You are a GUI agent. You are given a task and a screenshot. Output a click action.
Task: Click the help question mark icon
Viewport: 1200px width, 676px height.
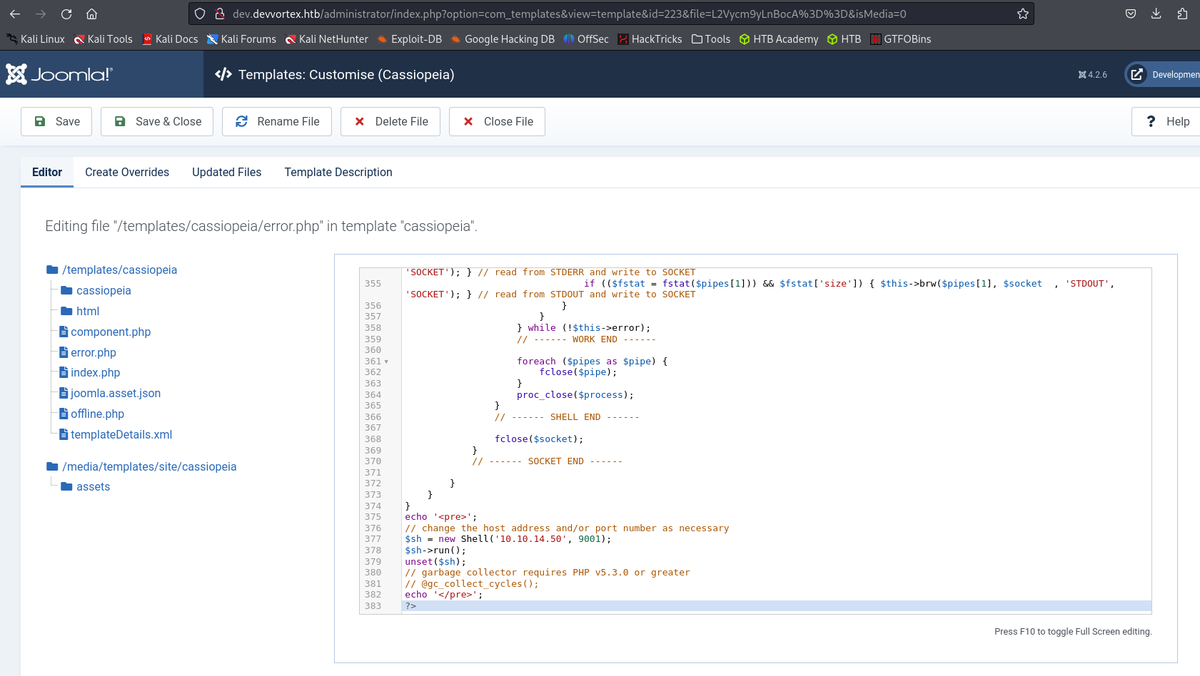pos(1152,121)
